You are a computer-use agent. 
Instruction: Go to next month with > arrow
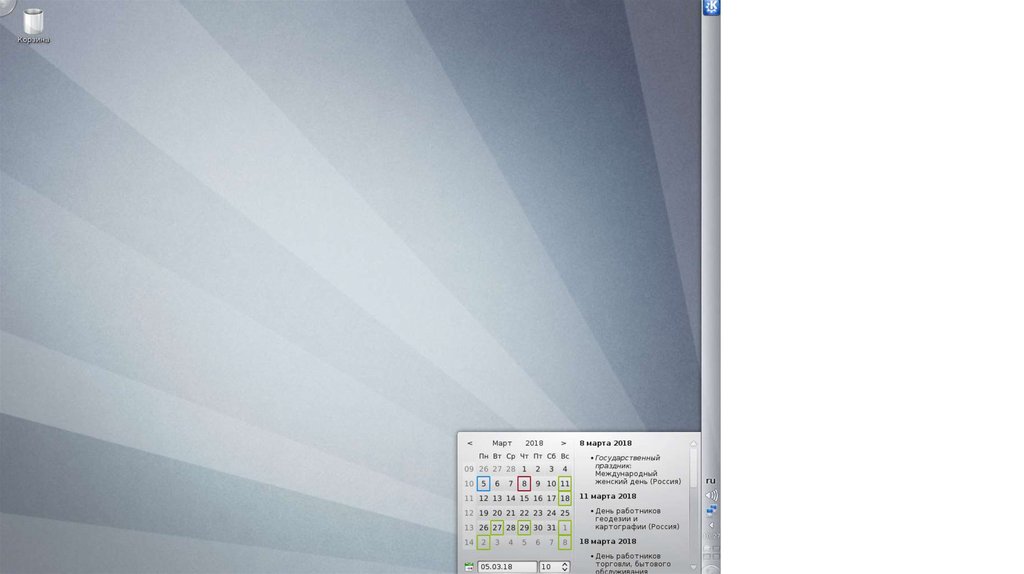[x=564, y=443]
